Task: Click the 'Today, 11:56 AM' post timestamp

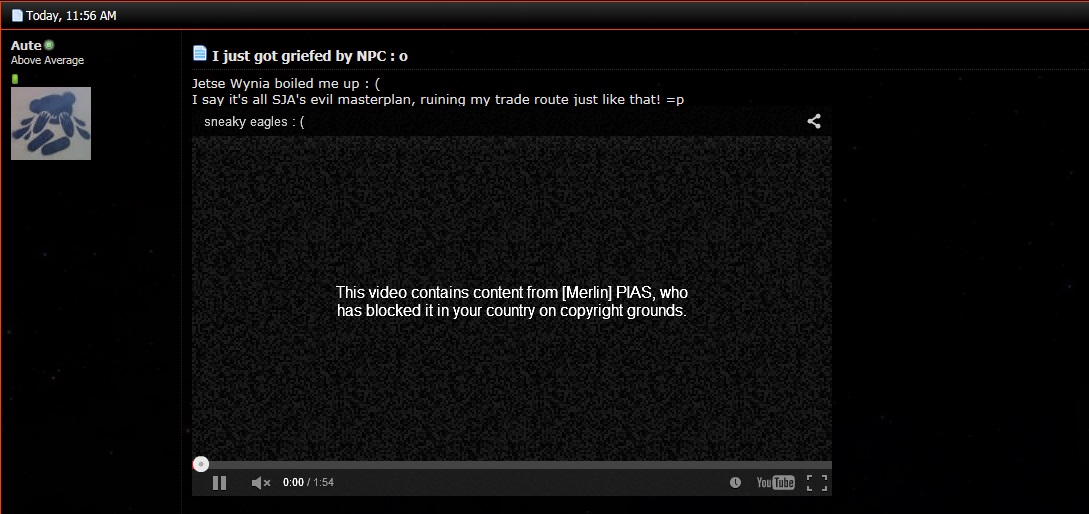Action: 71,15
